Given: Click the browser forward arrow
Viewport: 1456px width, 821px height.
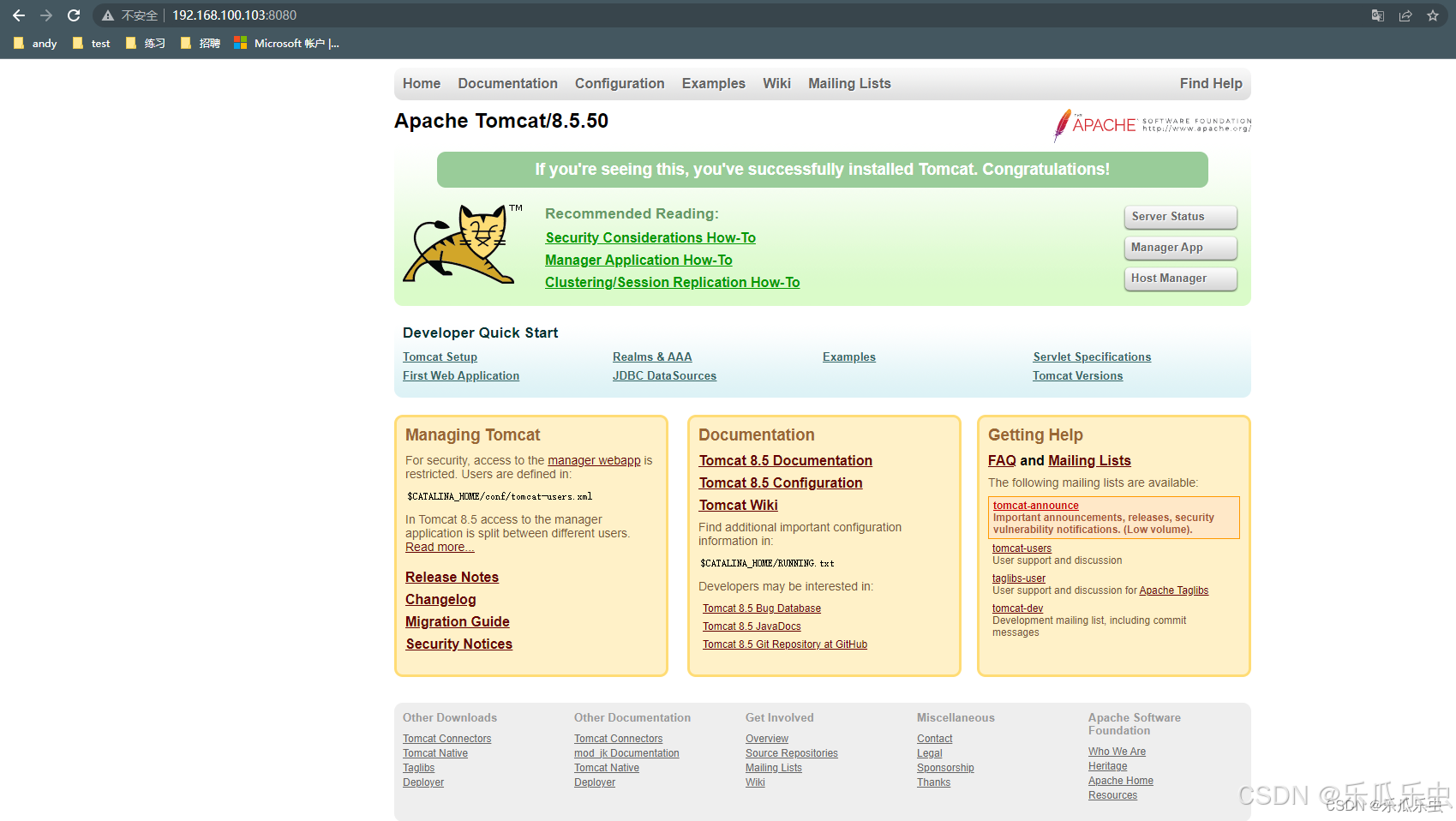Looking at the screenshot, I should point(46,15).
